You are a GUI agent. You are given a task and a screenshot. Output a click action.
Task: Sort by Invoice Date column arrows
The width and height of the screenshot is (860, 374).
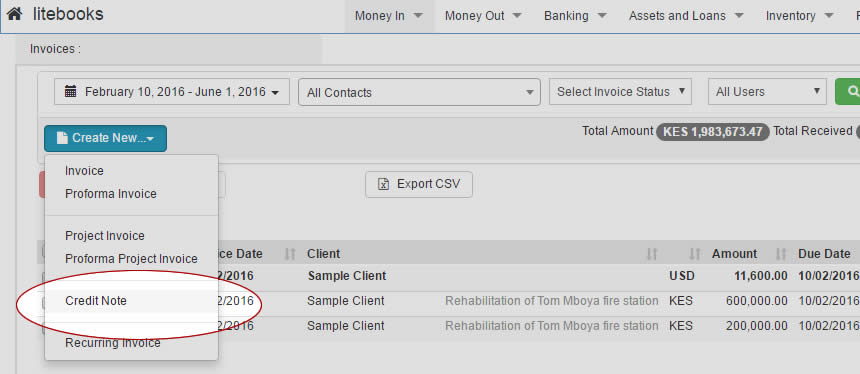coord(290,254)
